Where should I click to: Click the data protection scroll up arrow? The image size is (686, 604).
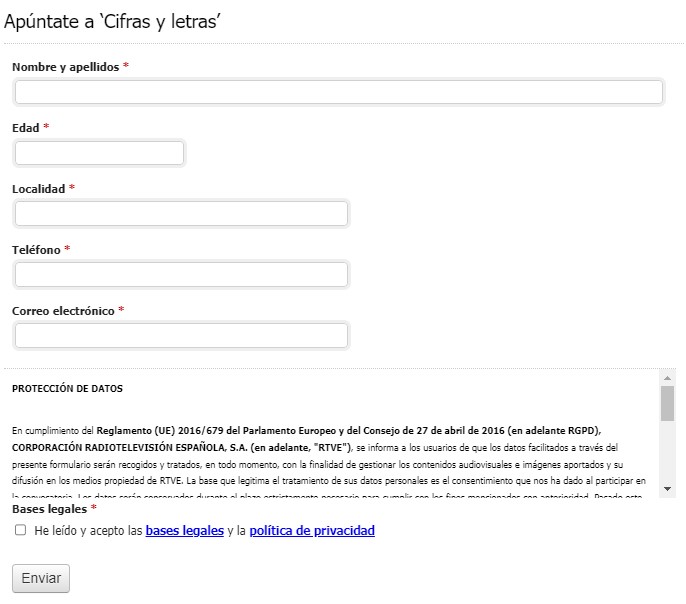coord(667,377)
